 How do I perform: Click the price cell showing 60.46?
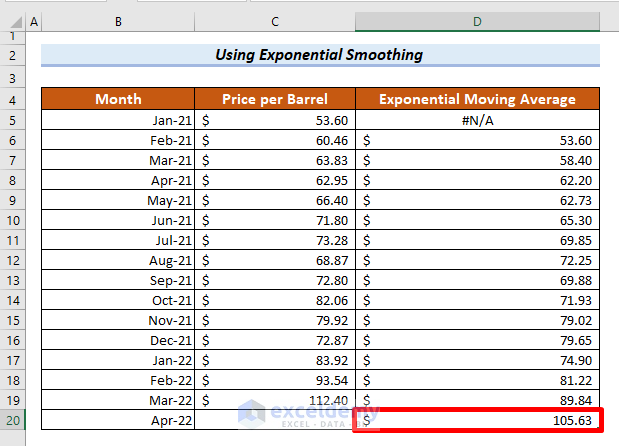(x=275, y=140)
